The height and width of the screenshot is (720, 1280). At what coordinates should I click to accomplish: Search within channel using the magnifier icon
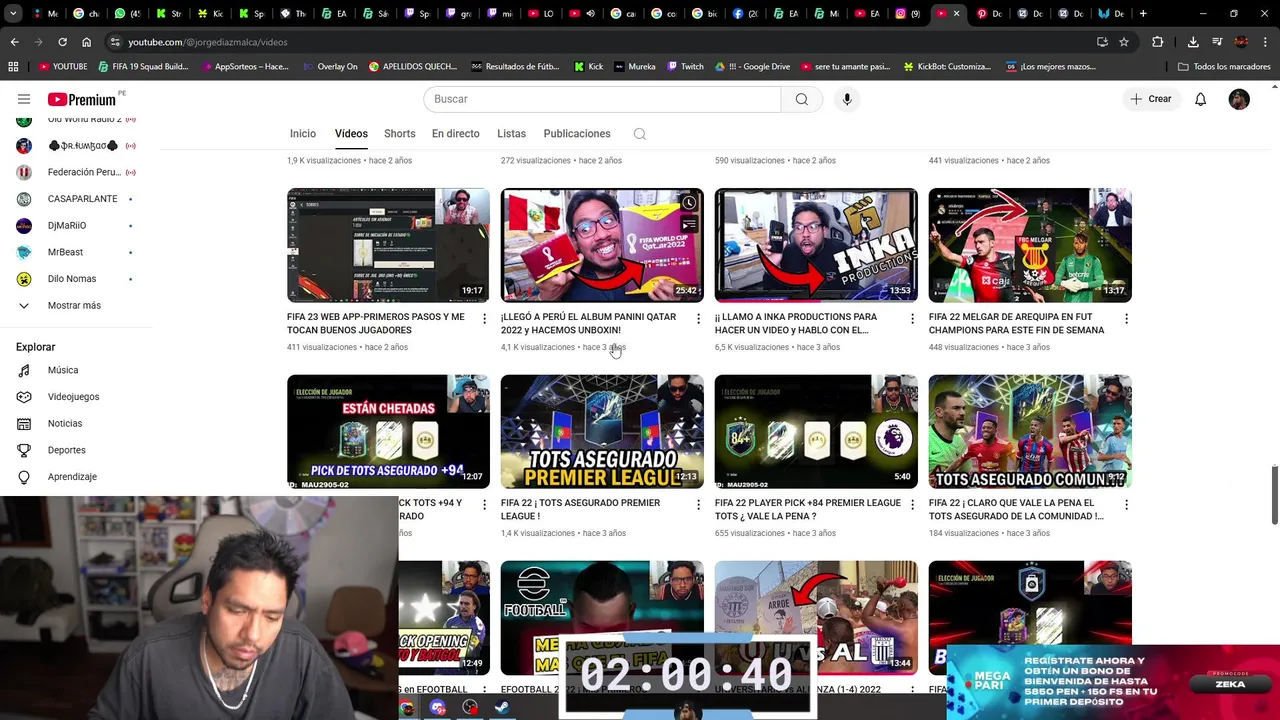(640, 134)
